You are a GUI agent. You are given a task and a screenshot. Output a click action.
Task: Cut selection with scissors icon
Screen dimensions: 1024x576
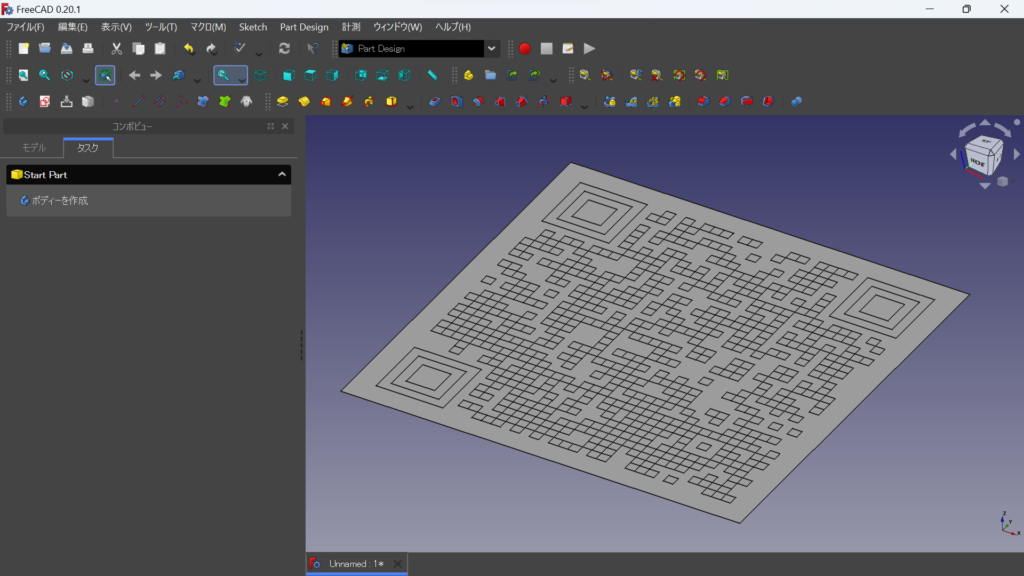tap(116, 48)
